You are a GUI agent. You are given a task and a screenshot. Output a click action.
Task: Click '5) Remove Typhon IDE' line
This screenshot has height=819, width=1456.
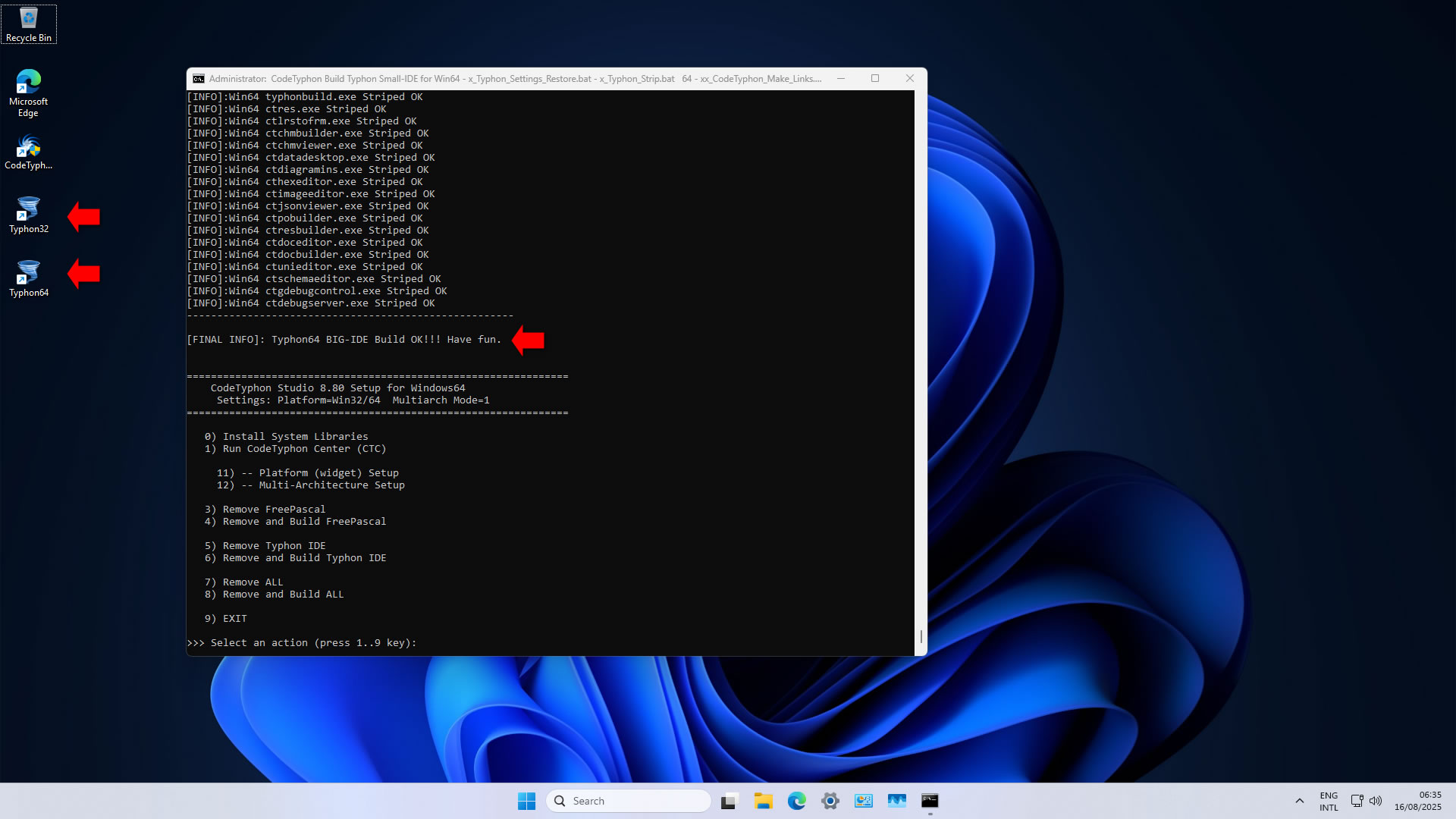(x=265, y=546)
